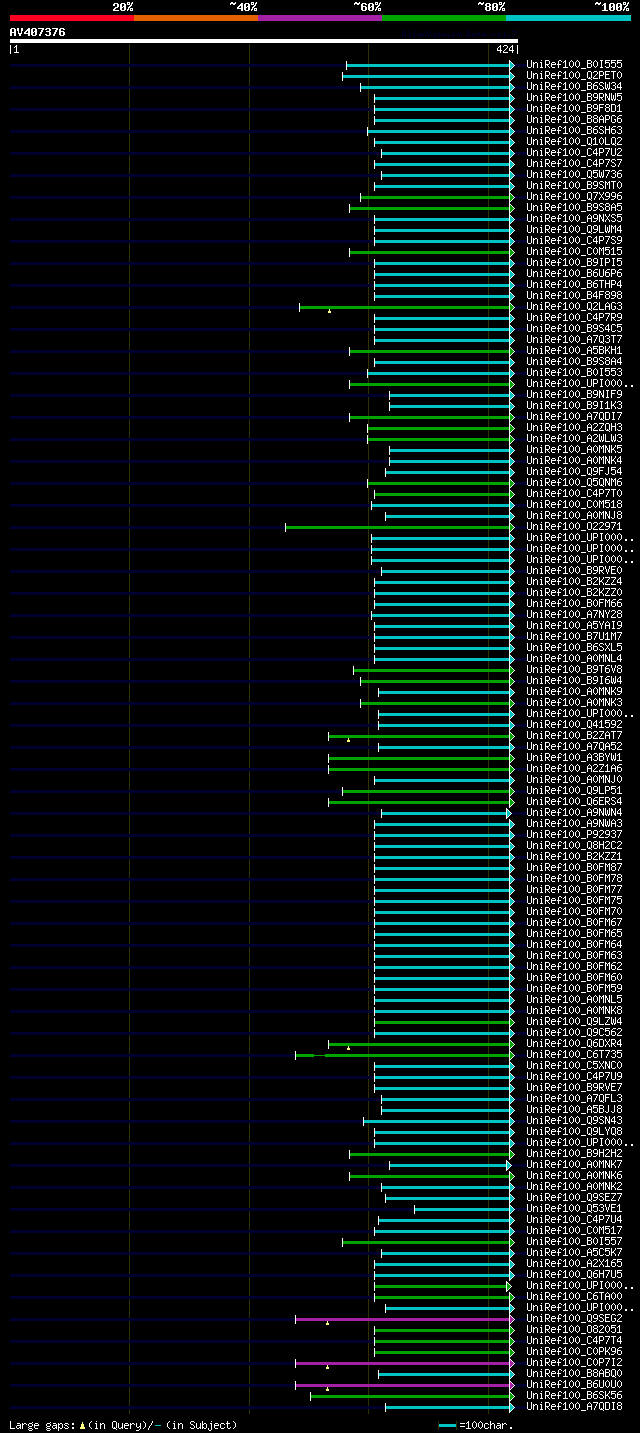Screen dimensions: 640x1433
Task: Open hit UniRef100_B0I555
Action: [574, 64]
